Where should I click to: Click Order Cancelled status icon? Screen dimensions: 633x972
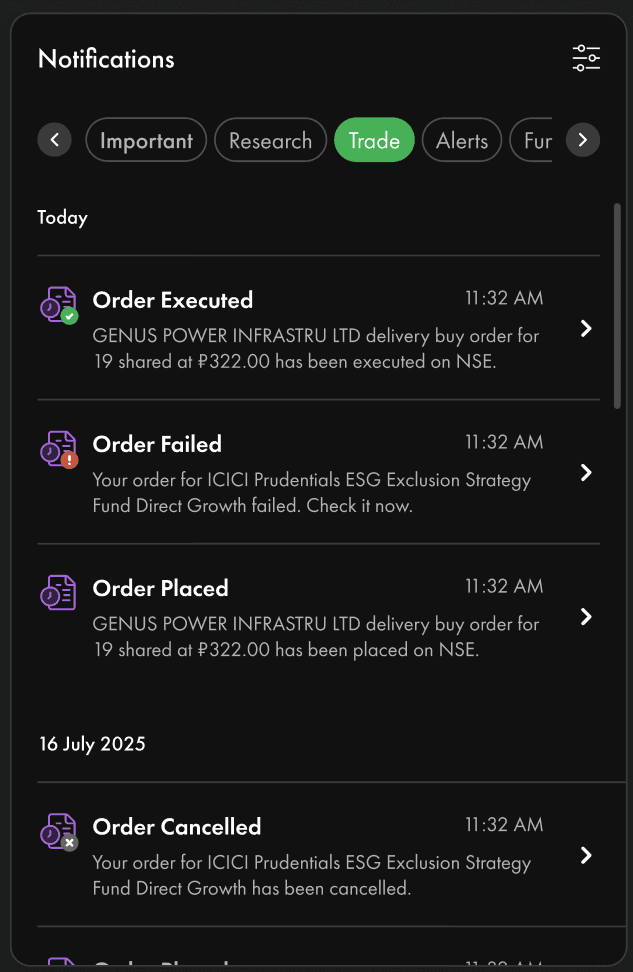click(x=58, y=832)
